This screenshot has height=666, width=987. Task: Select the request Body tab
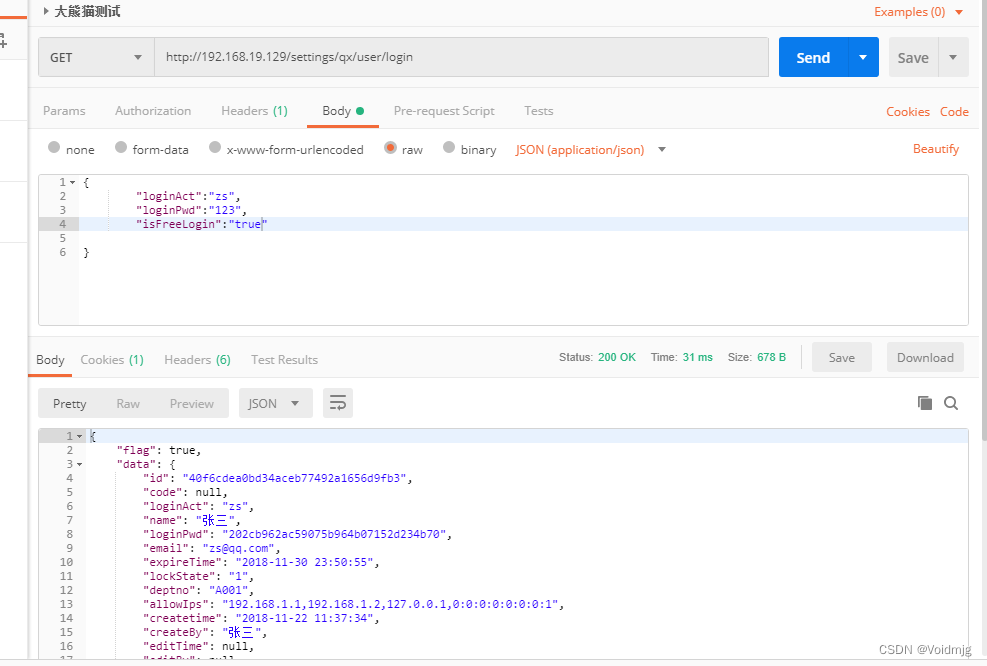click(342, 111)
